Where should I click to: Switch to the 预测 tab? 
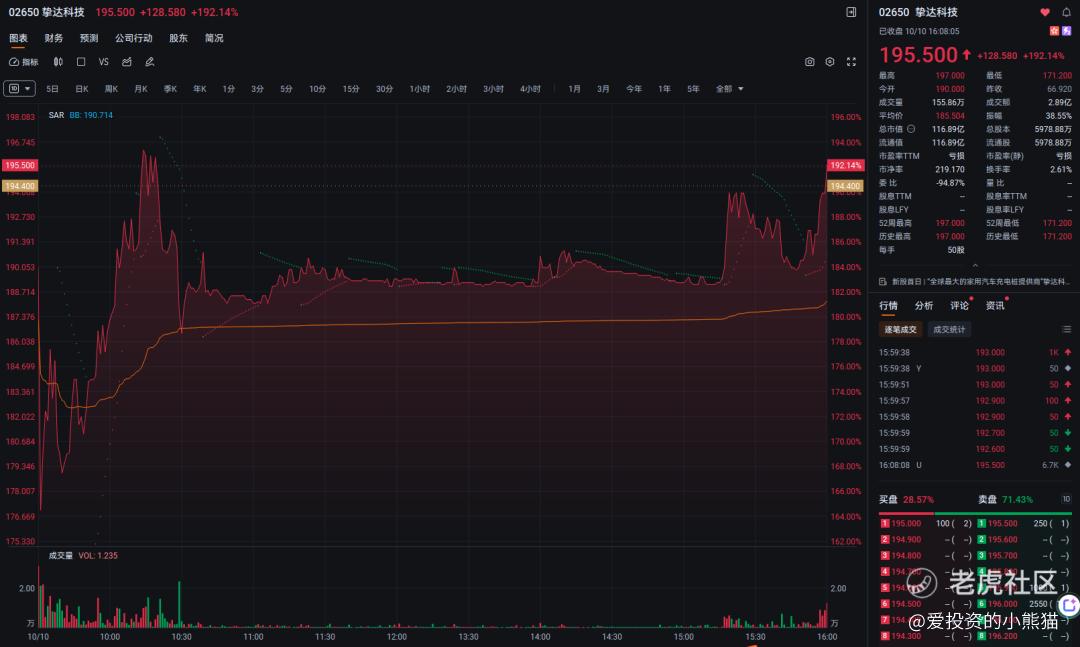click(x=89, y=38)
